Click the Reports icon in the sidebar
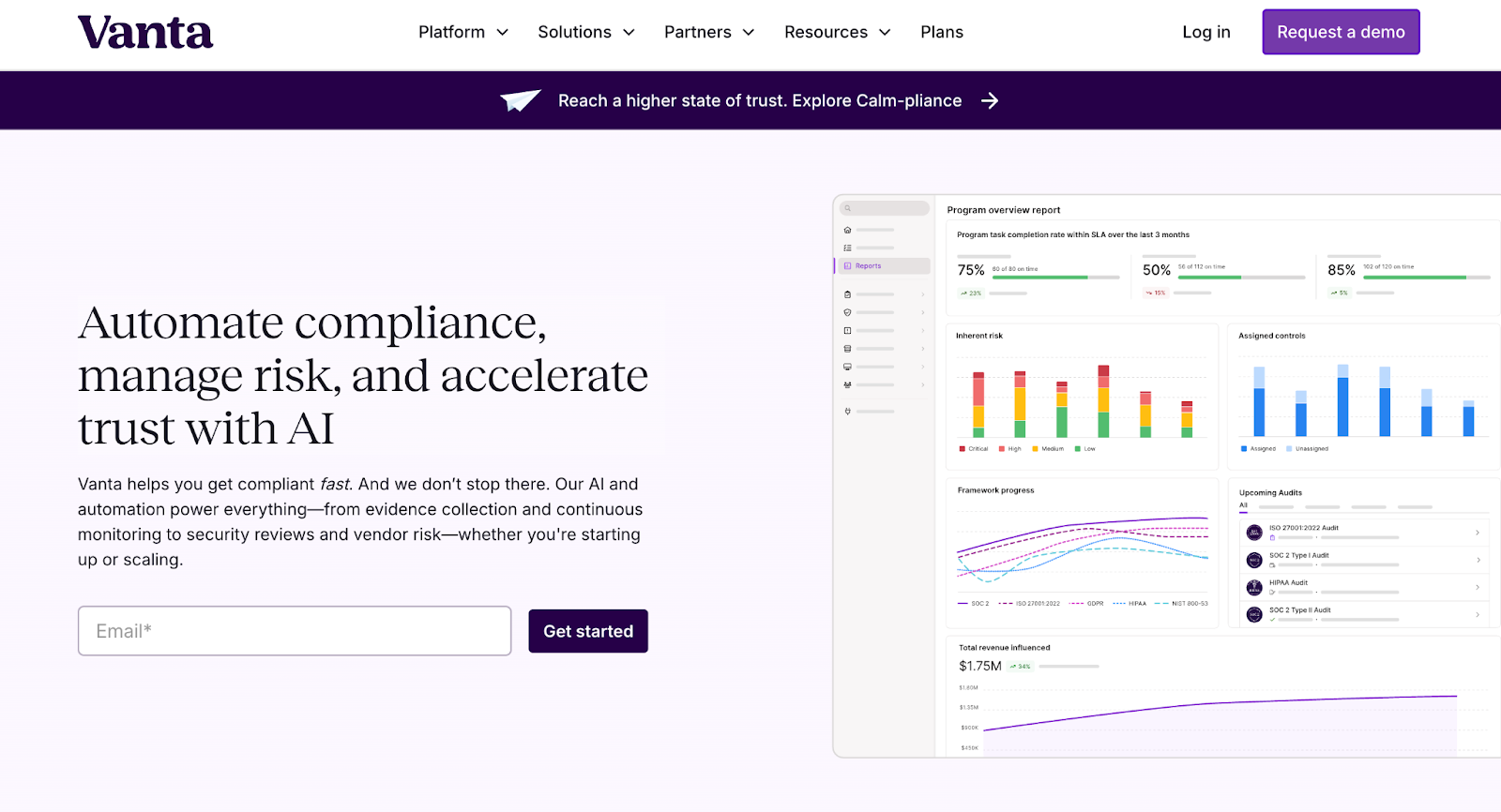Image resolution: width=1501 pixels, height=812 pixels. 847,266
